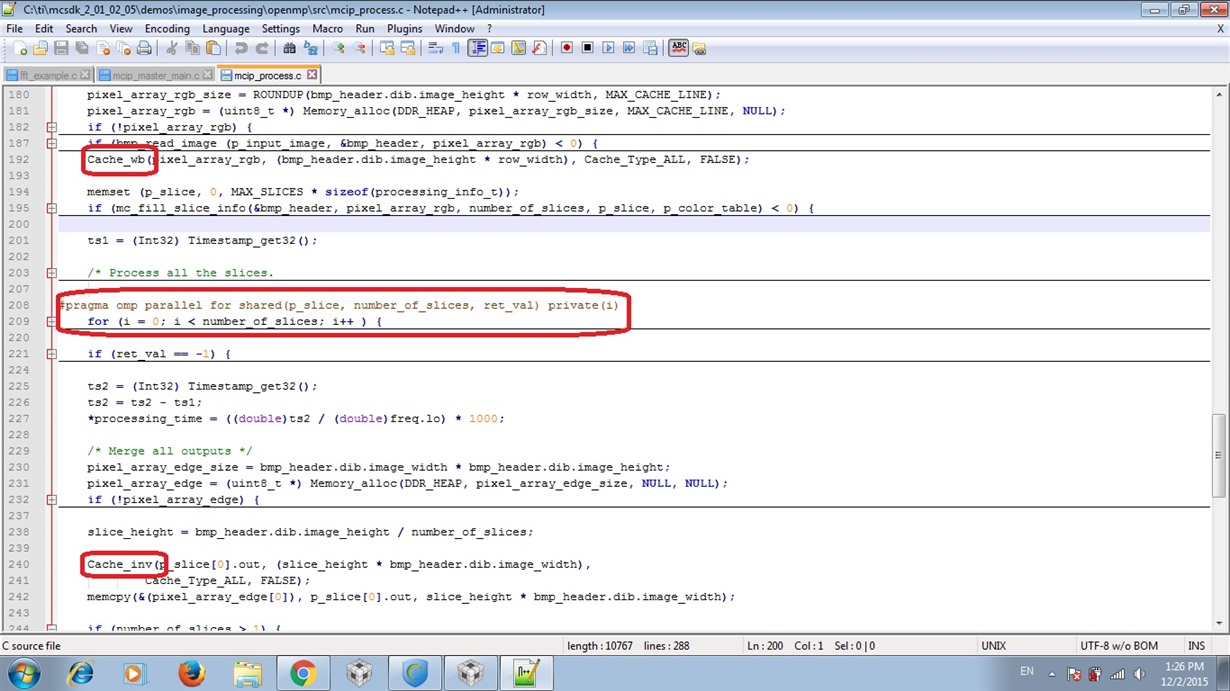Click the Open file toolbar icon
The image size is (1230, 691).
coord(39,48)
